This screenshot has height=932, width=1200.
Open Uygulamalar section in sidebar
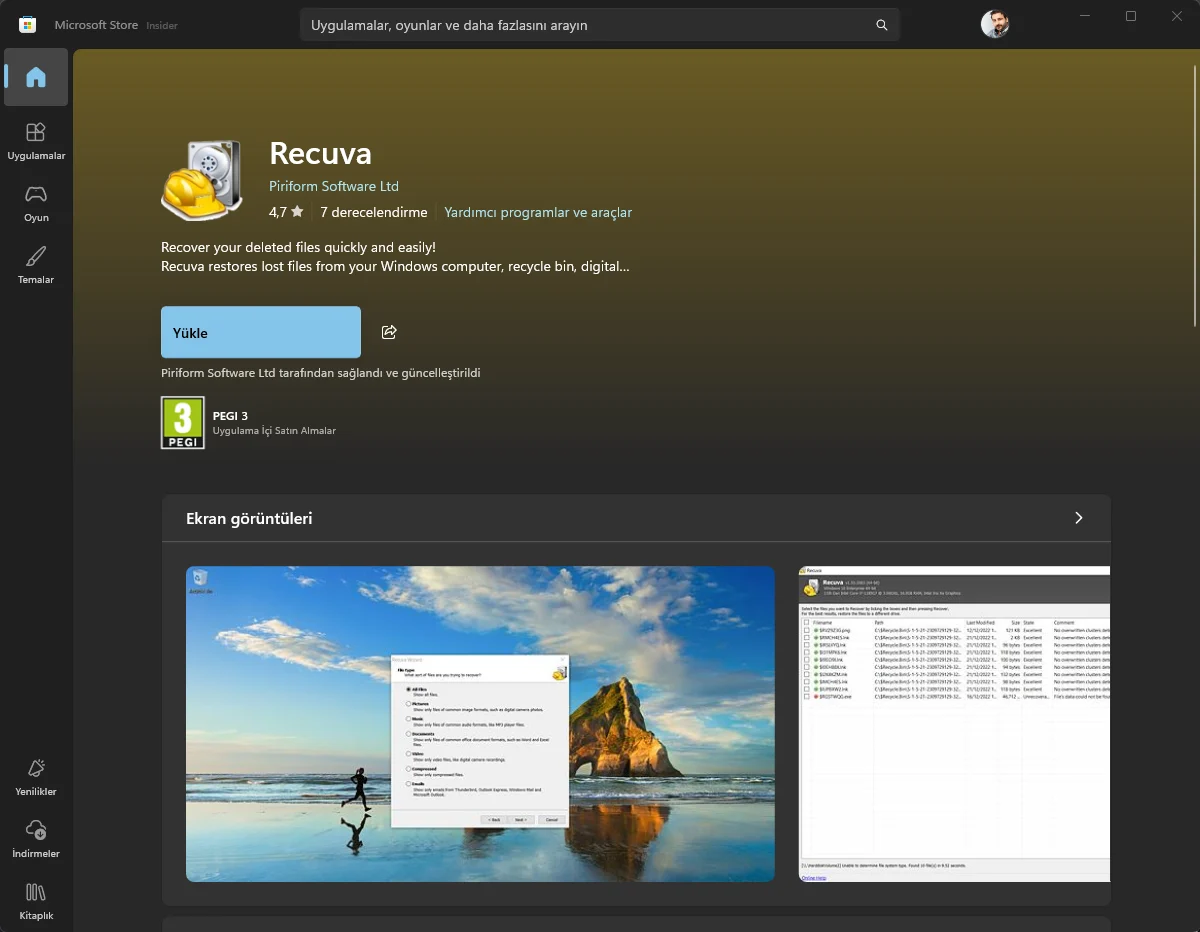[x=36, y=141]
